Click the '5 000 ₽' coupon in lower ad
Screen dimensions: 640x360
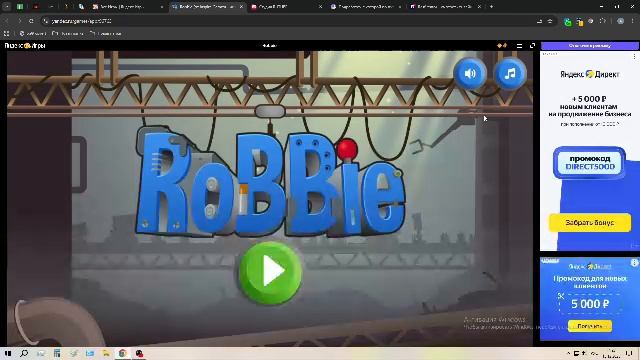[x=590, y=304]
